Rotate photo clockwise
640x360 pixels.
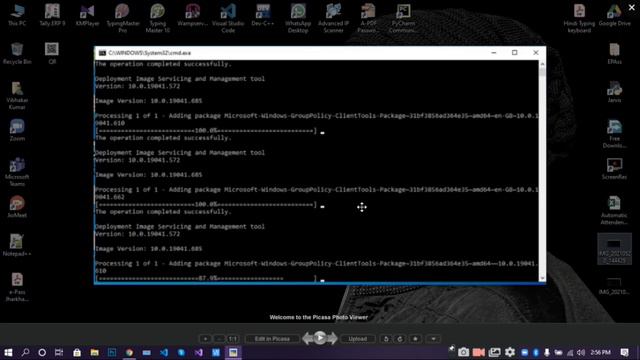400,339
